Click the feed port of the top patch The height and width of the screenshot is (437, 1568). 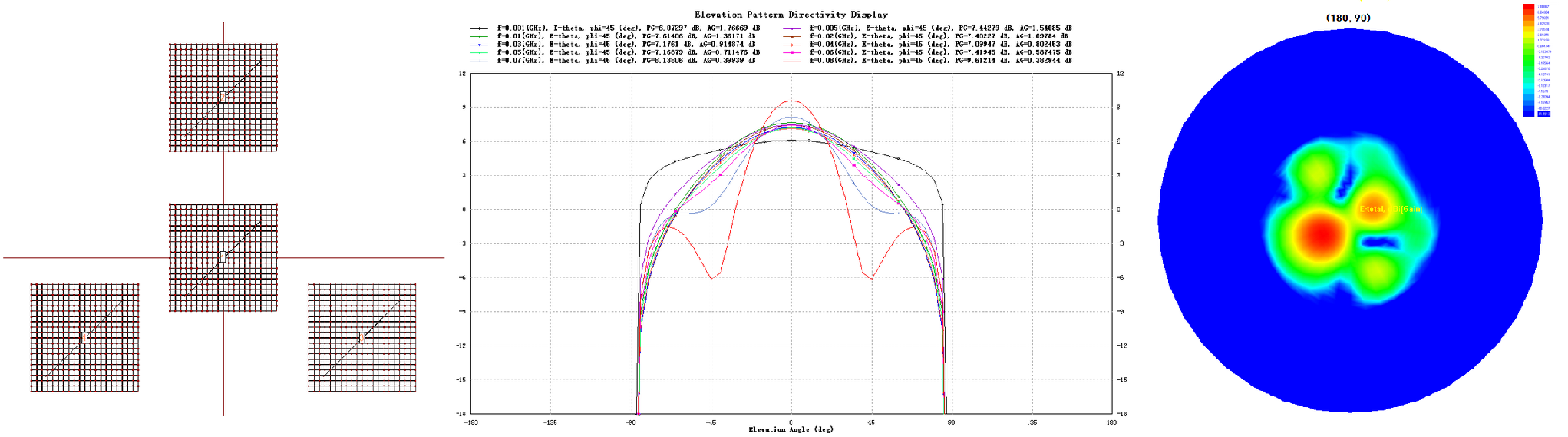point(223,97)
